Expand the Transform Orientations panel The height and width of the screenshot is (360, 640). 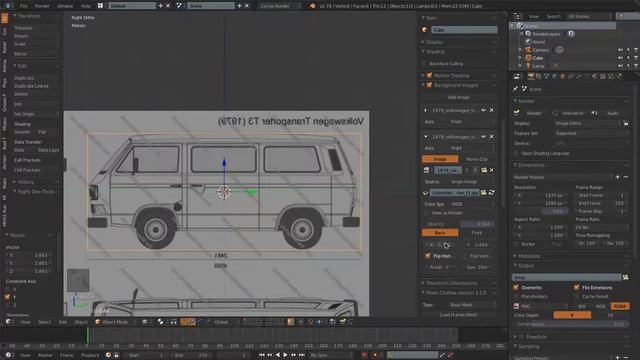451,283
